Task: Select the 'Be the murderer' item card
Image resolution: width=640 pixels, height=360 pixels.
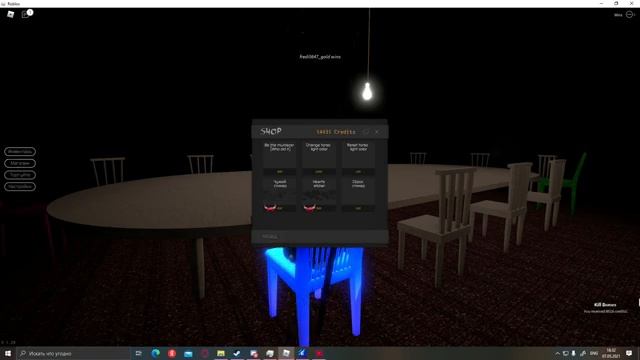Action: [280, 158]
